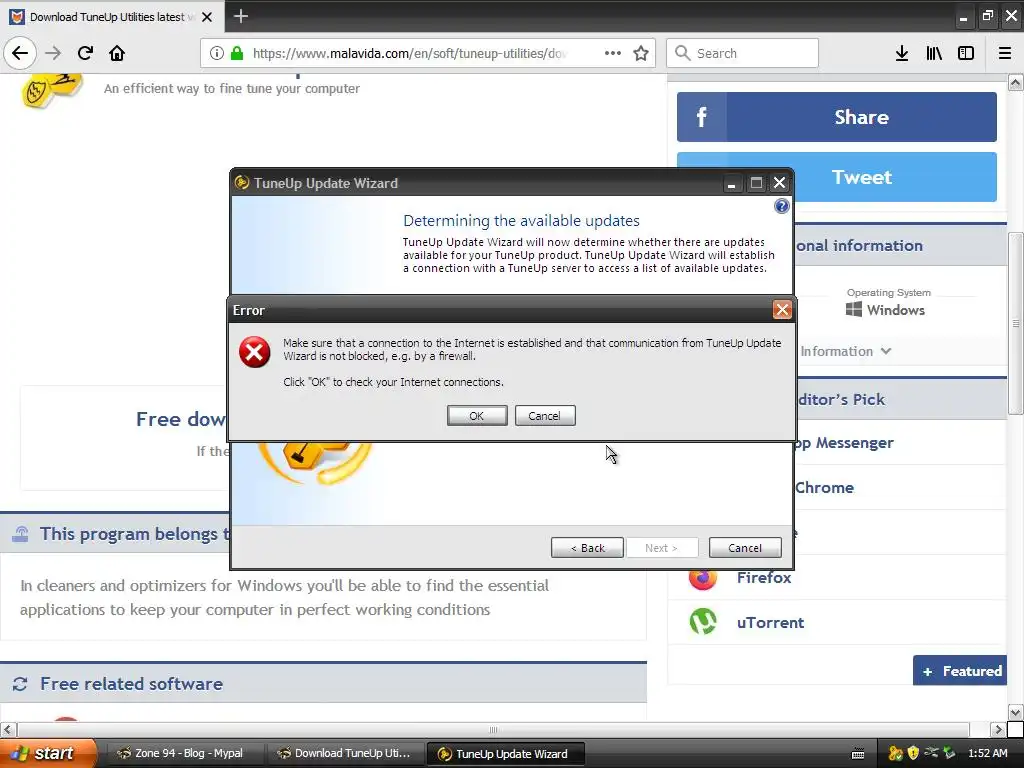Image resolution: width=1024 pixels, height=768 pixels.
Task: Click the browser Search field
Action: click(743, 53)
